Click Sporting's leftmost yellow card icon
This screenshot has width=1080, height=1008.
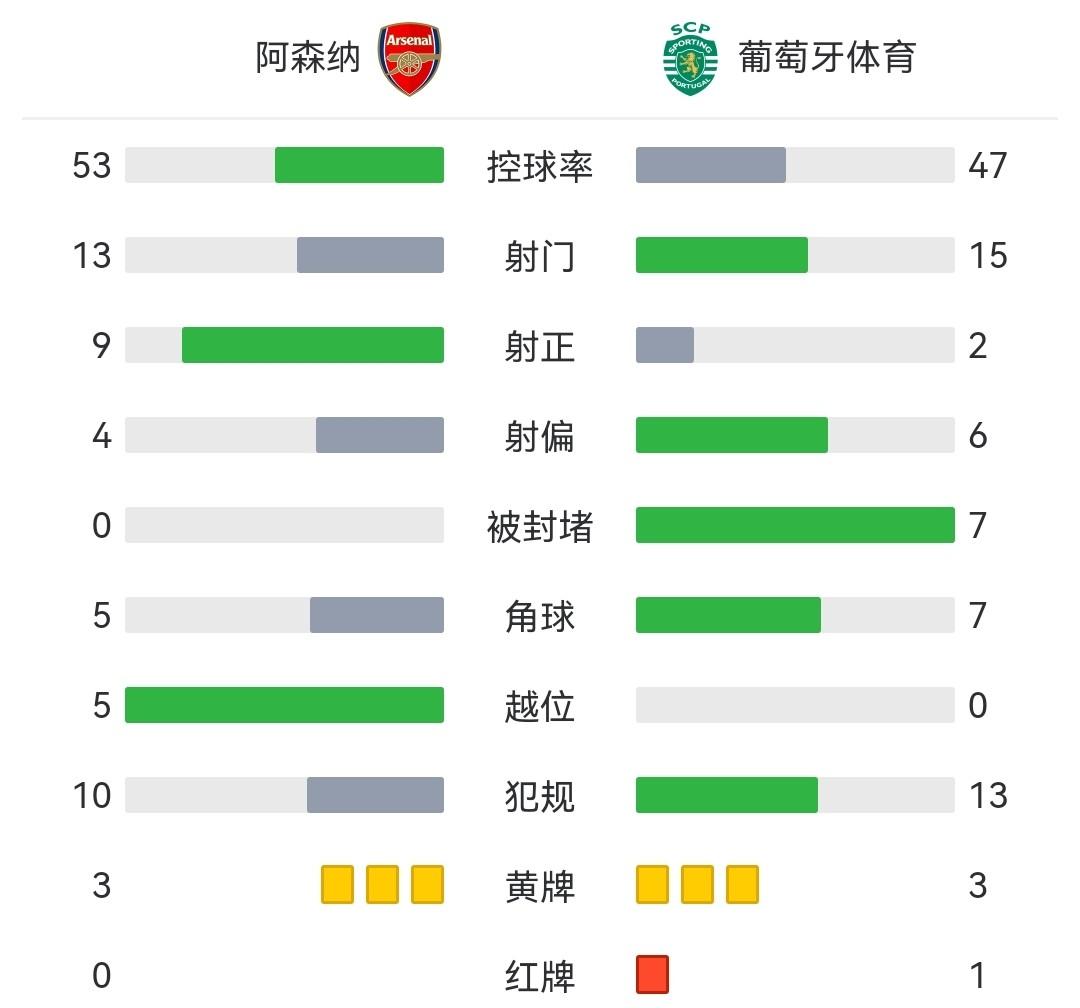pos(652,885)
